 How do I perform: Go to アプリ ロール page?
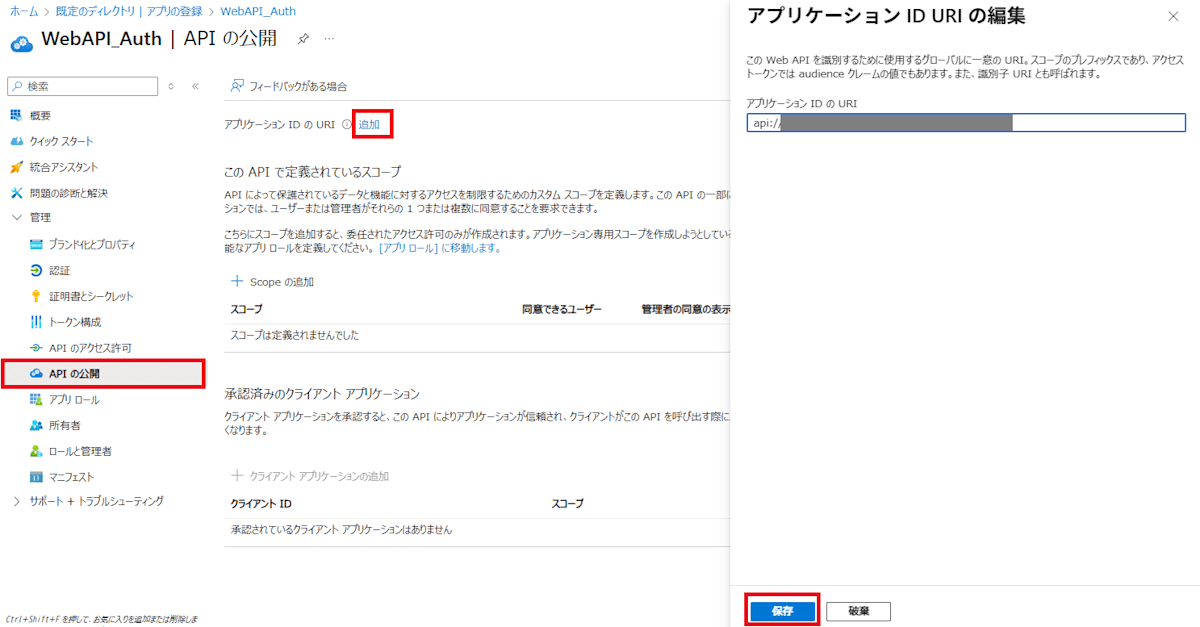pyautogui.click(x=74, y=399)
